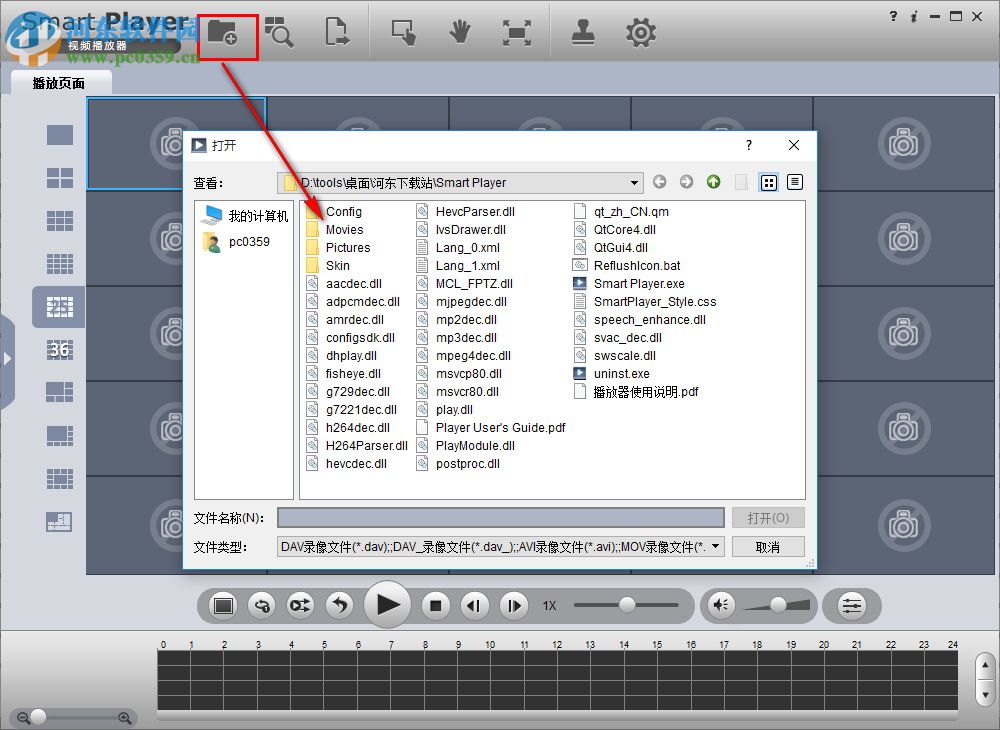Select the Config folder
The image size is (1000, 730).
pos(334,212)
